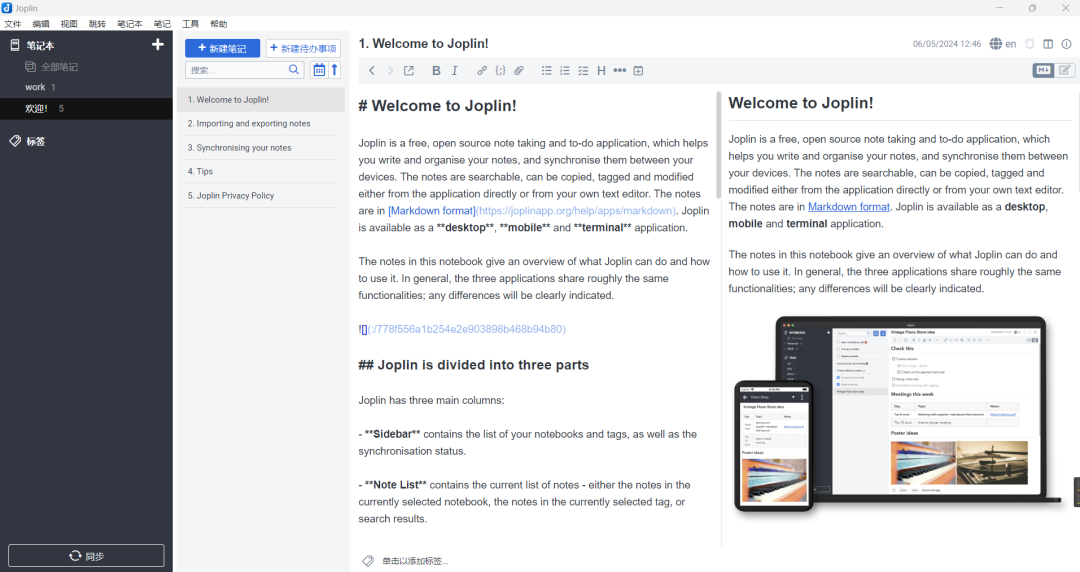Open note '5. Joplin Privacy Policy'
This screenshot has height=572, width=1080.
click(x=261, y=196)
